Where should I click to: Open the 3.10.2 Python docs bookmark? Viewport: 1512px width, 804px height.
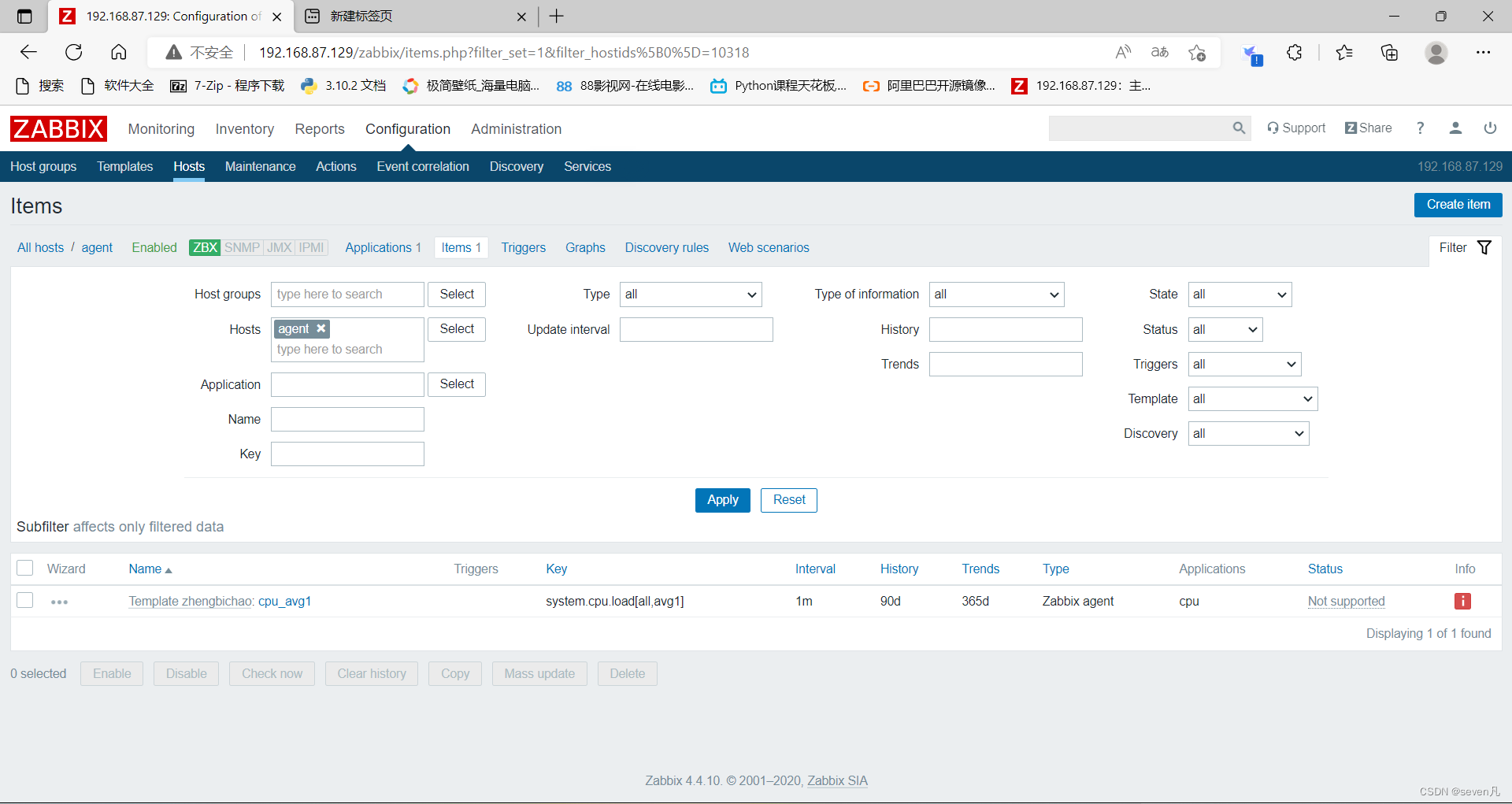coord(343,86)
